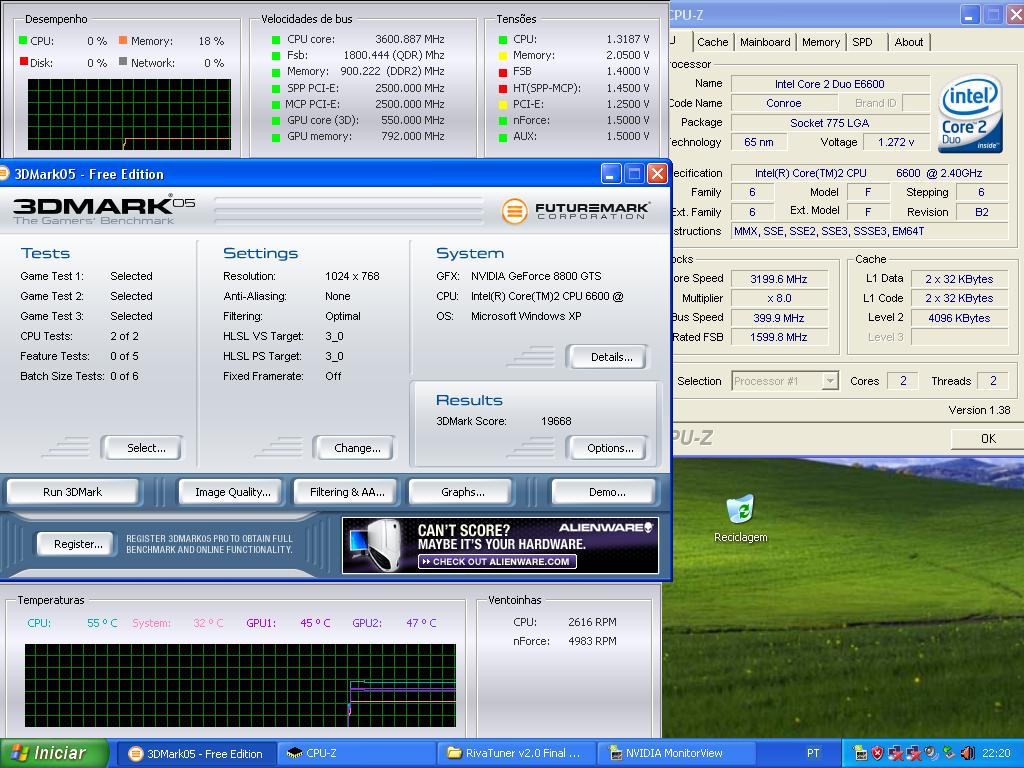Click the CPU fan speed 2616 RPM
1024x768 pixels.
pos(592,622)
